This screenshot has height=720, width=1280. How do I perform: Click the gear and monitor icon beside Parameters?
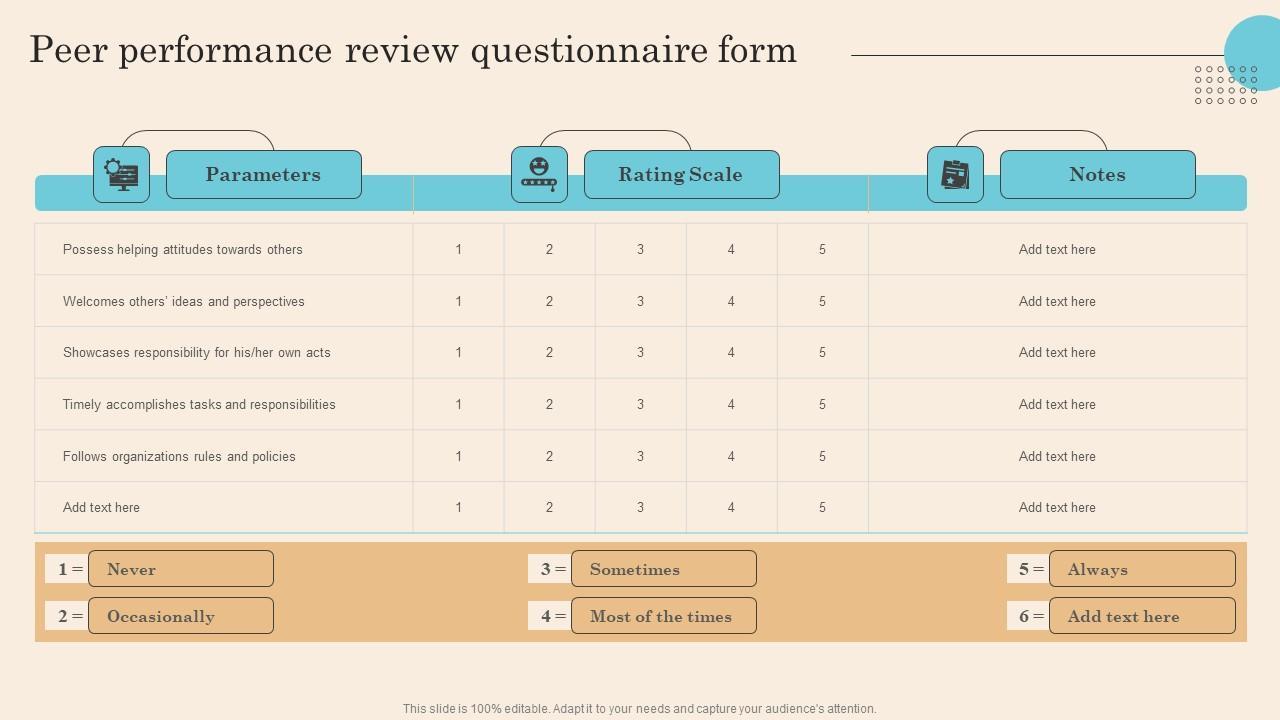(121, 175)
